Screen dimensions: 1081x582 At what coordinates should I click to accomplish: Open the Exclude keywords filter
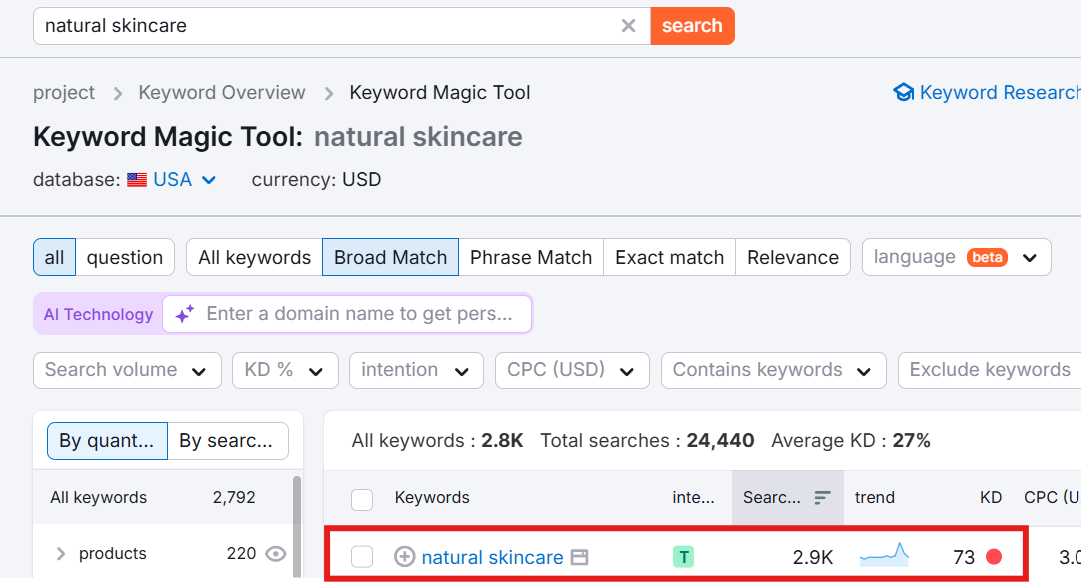(990, 370)
